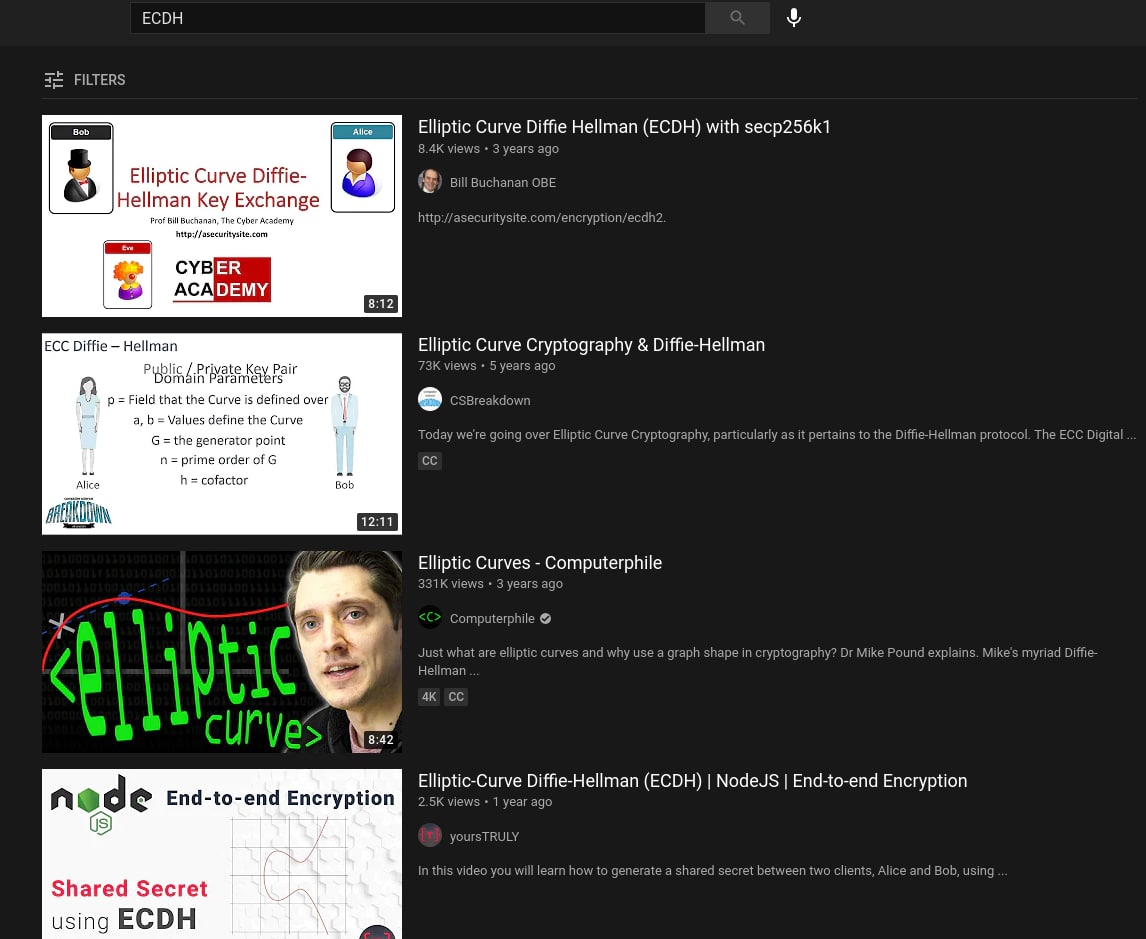Open Elliptic Curves - Computerphile video title
The width and height of the screenshot is (1146, 939).
540,563
